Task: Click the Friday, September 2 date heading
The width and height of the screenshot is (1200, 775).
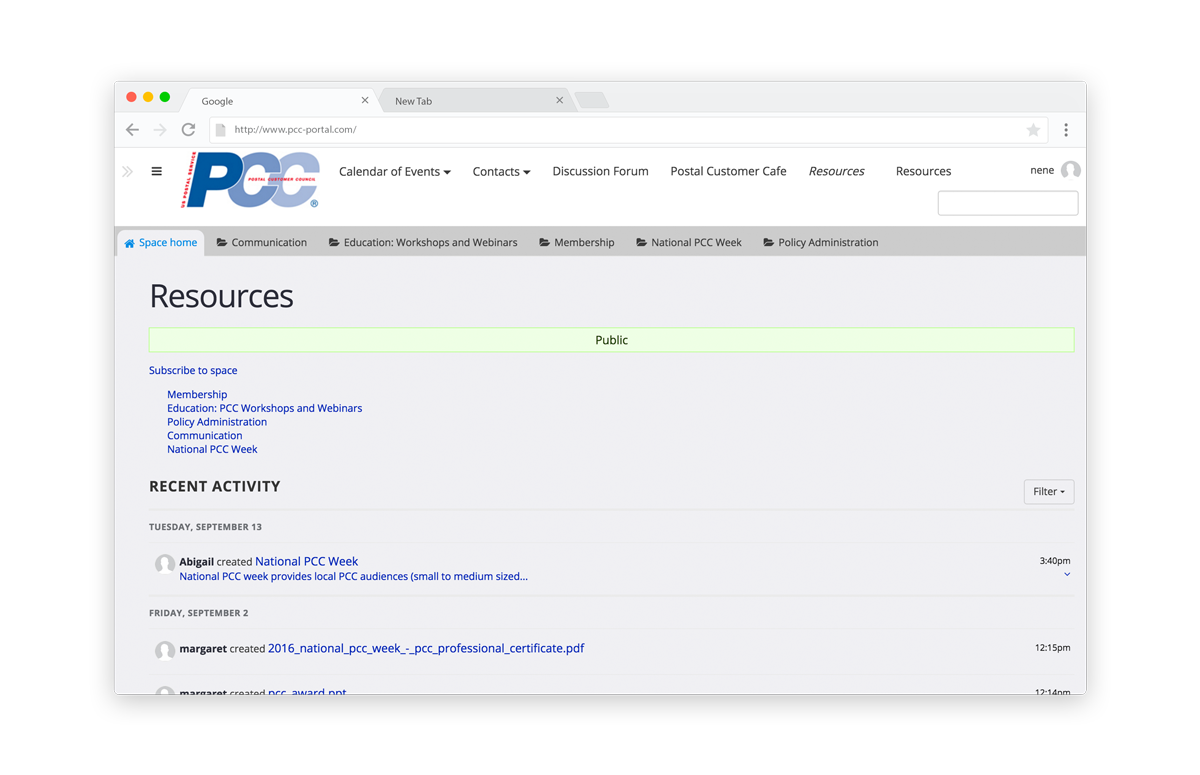Action: (x=199, y=613)
